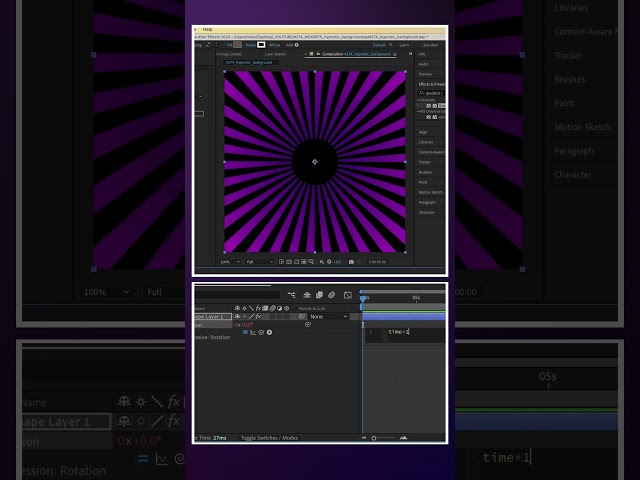Select the Composition hypnotic_background tab

click(x=356, y=54)
